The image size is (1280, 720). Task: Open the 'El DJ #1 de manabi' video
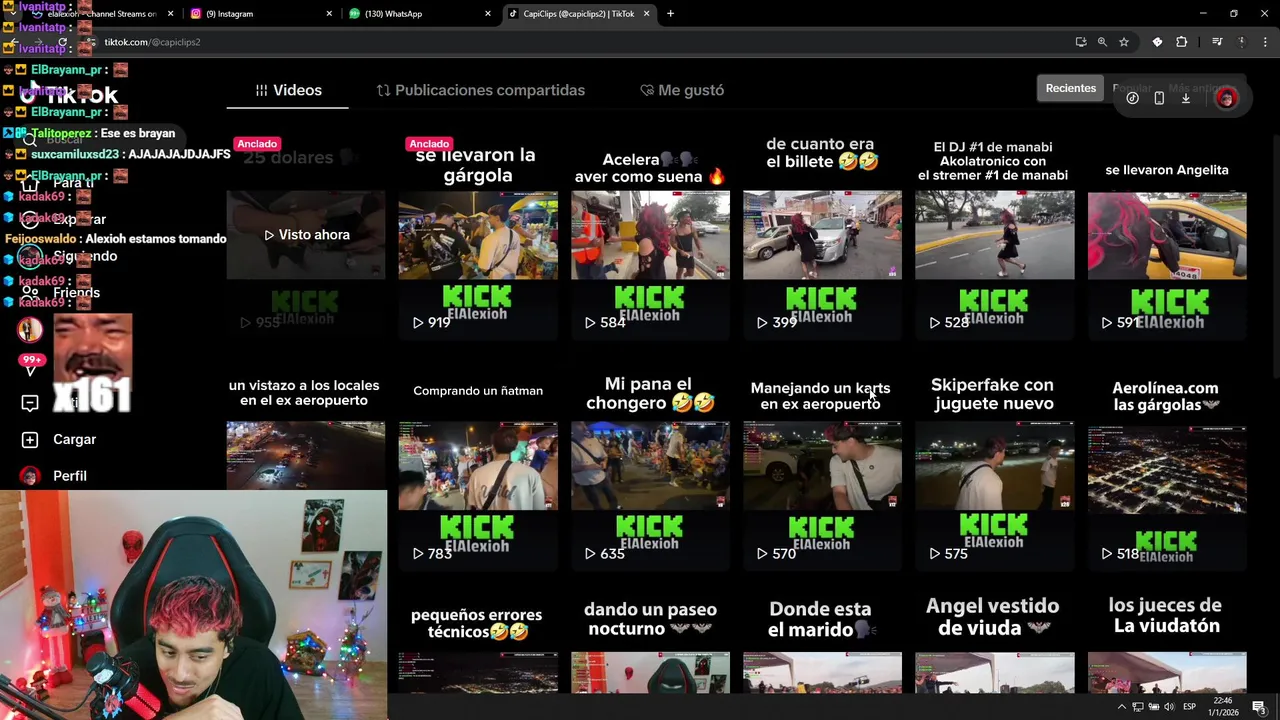[x=995, y=235]
